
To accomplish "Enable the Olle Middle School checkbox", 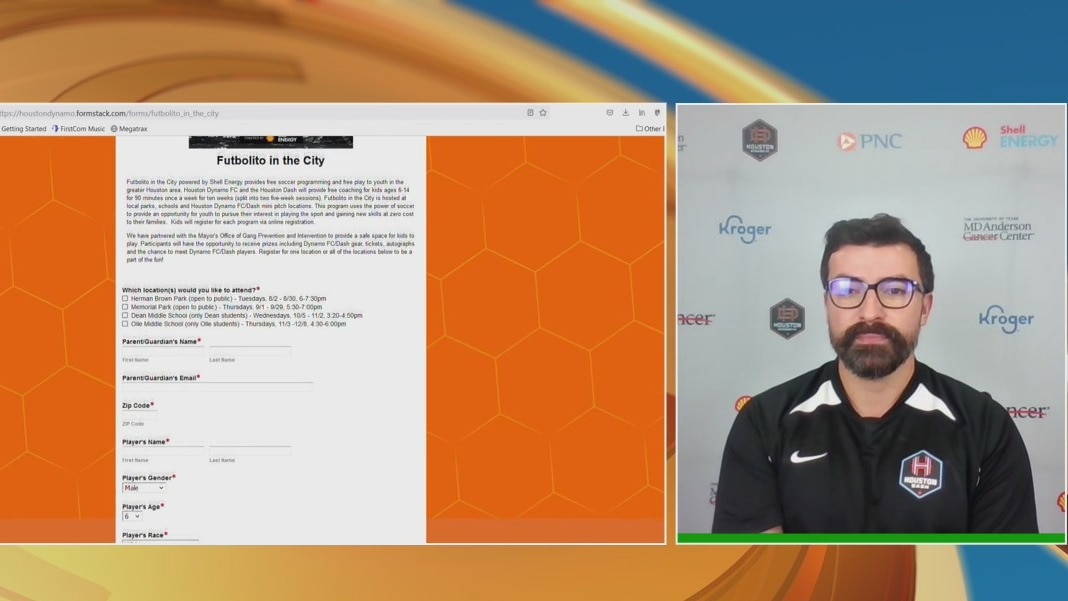I will click(125, 324).
